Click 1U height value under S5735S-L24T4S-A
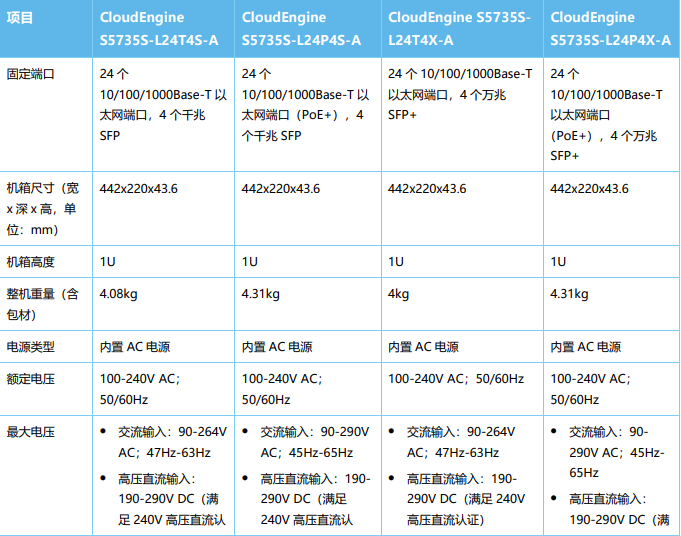 tap(108, 262)
